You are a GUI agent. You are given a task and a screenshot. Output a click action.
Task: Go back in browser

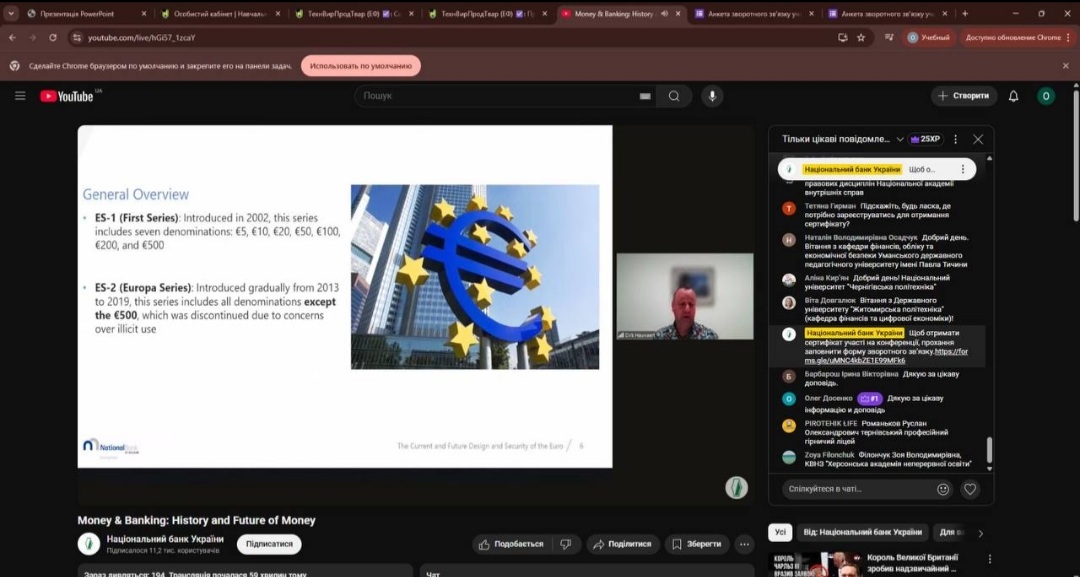tap(12, 38)
